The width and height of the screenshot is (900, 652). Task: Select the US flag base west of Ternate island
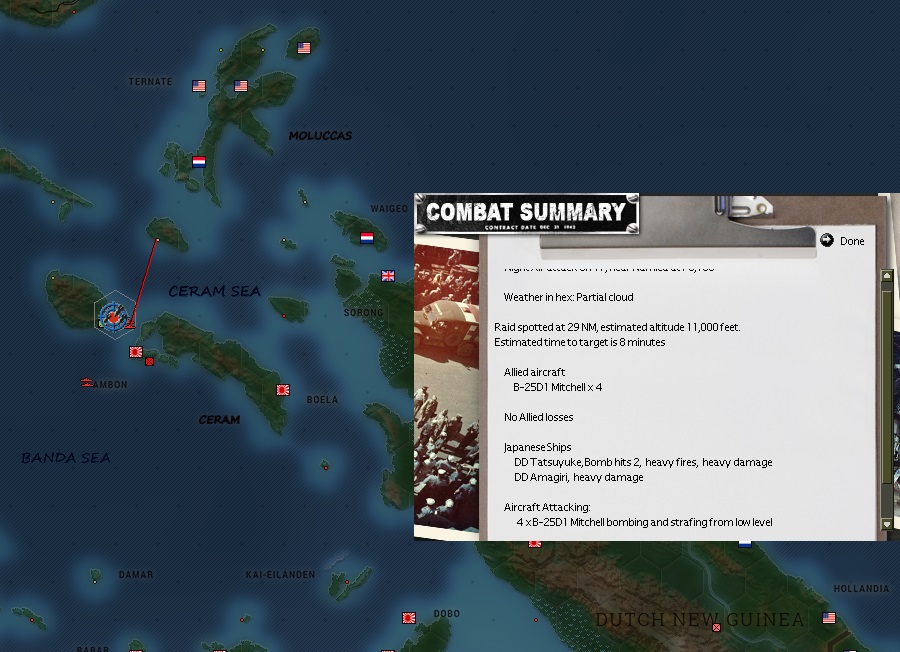[199, 86]
